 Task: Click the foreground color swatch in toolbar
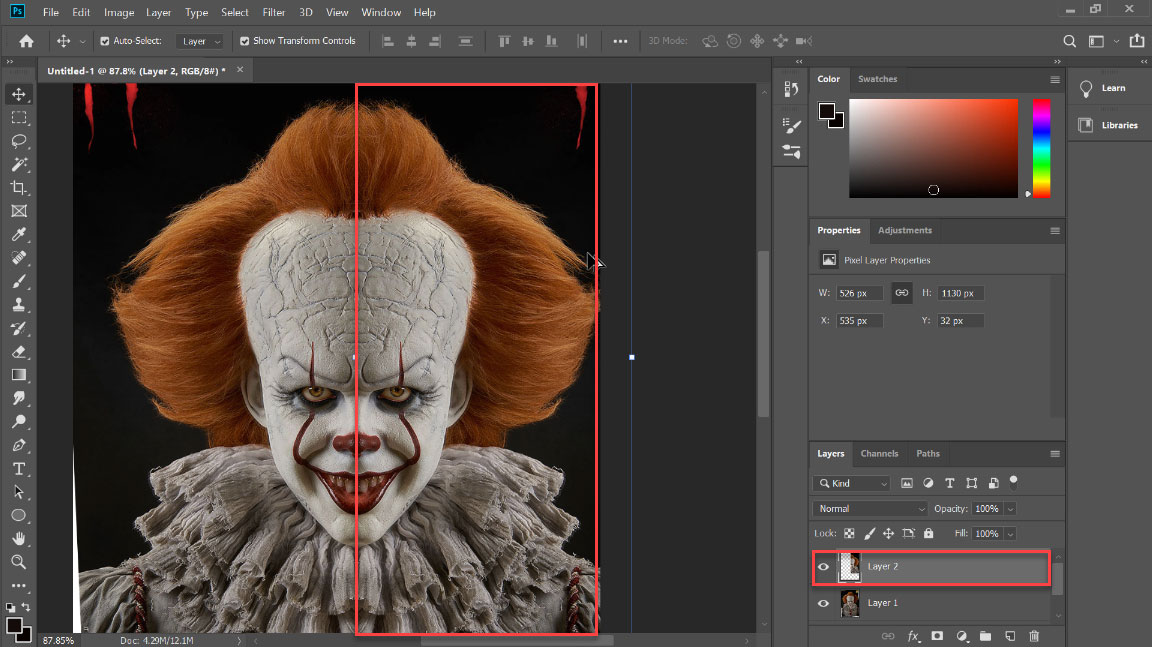coord(14,625)
